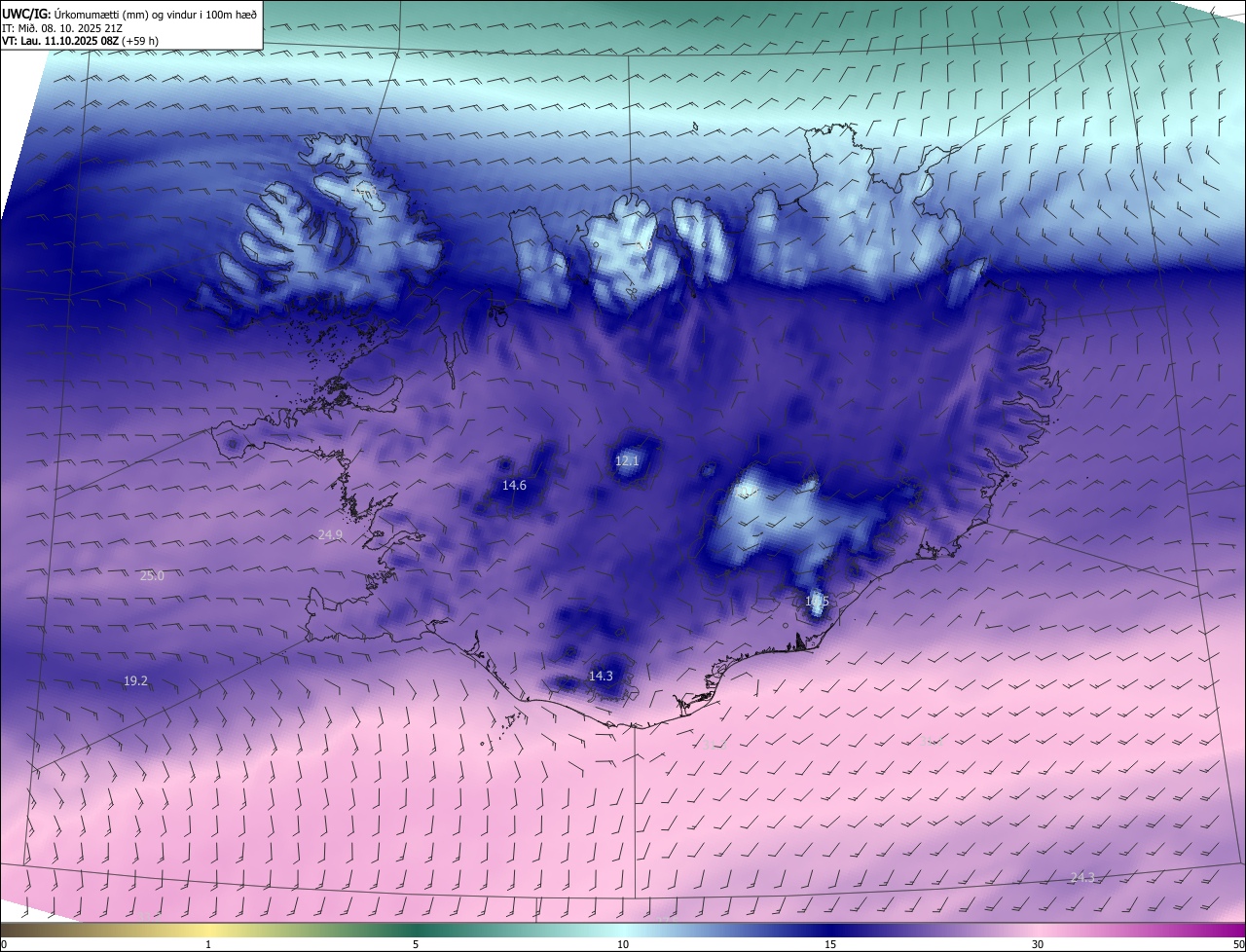Click the map title 'Úrkomumætti (mm) og vindur í 100m hæð'
This screenshot has height=952, width=1246.
[154, 14]
